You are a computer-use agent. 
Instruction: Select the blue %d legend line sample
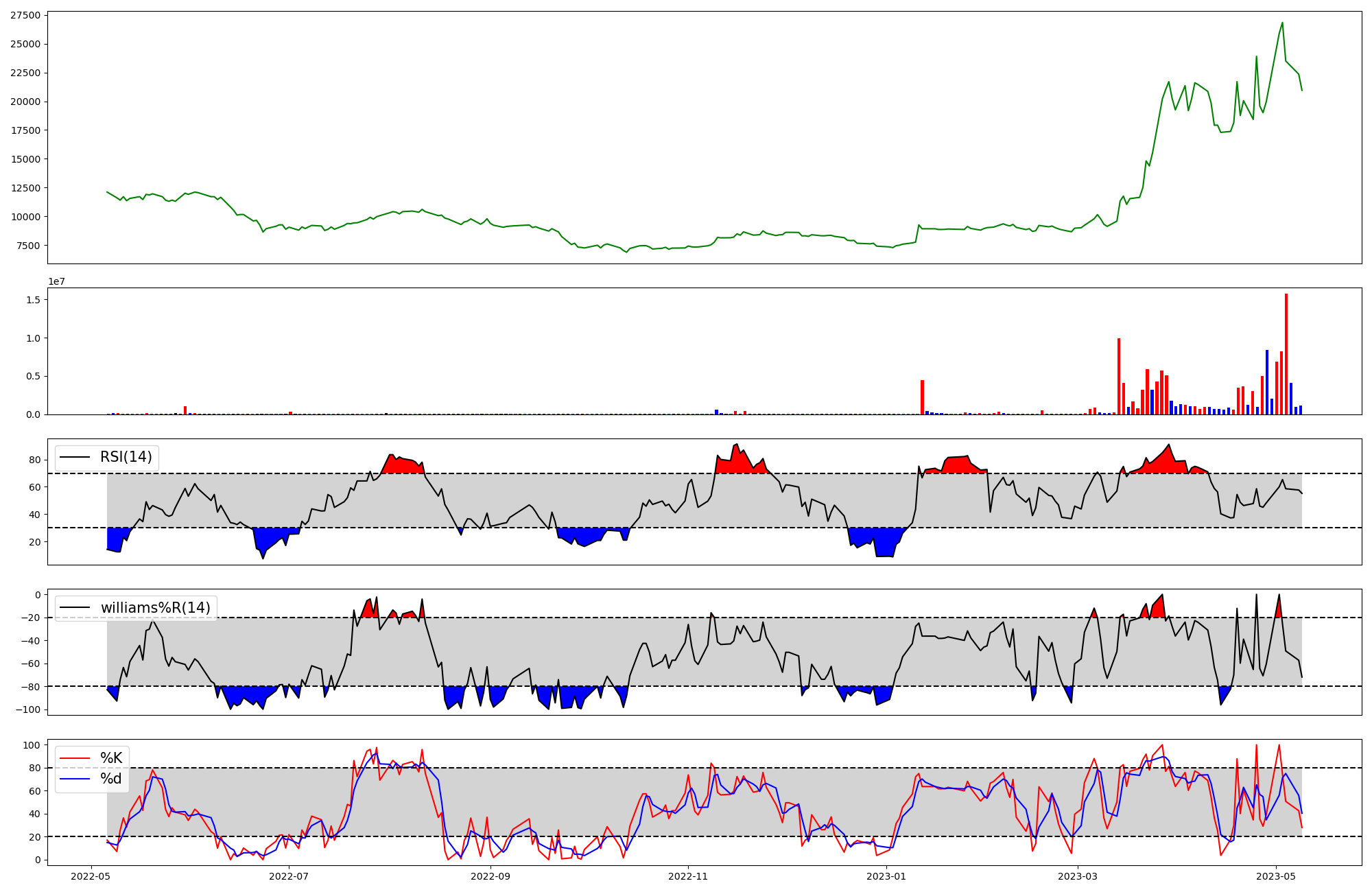pos(75,779)
